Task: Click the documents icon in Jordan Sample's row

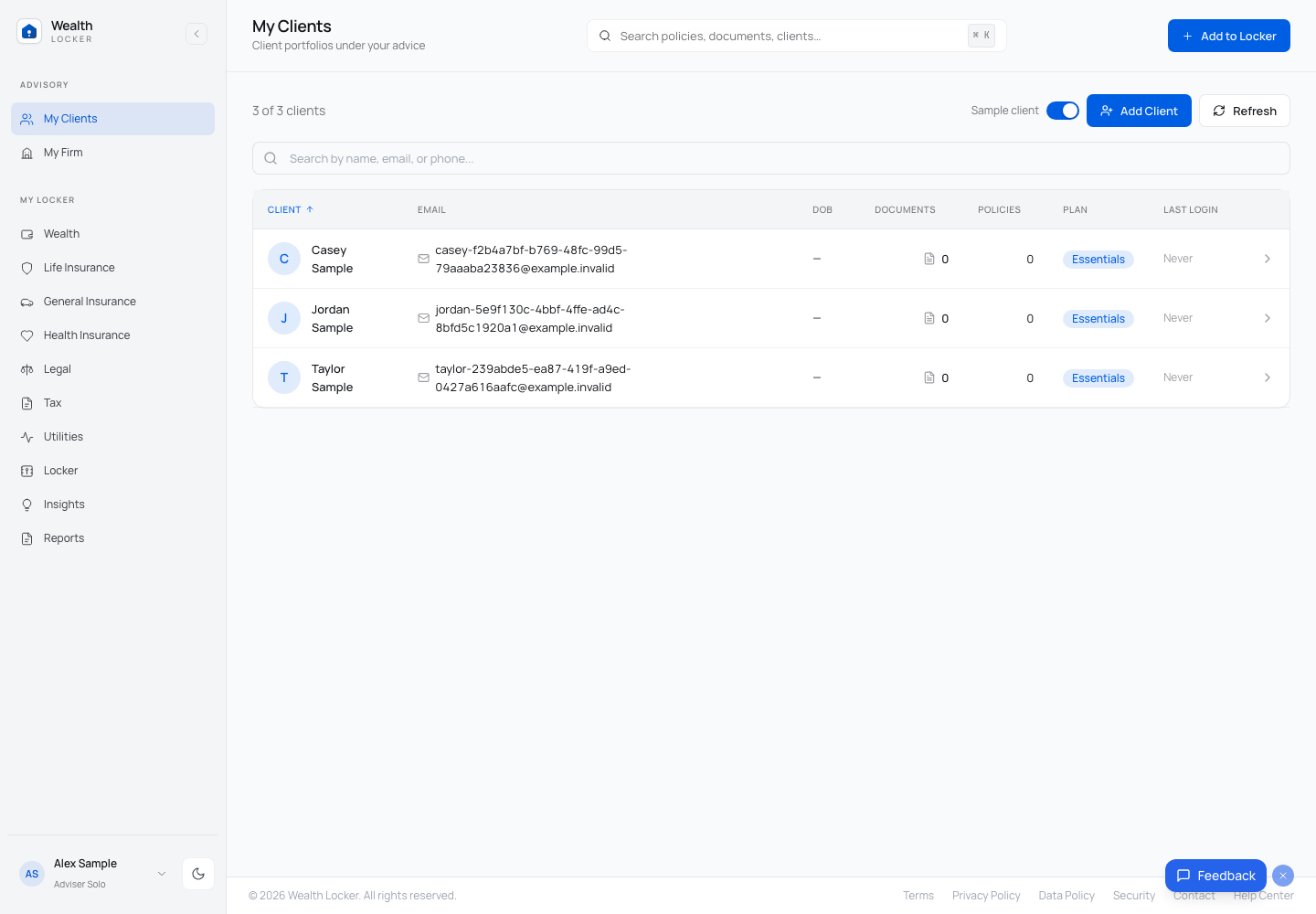Action: click(x=929, y=318)
